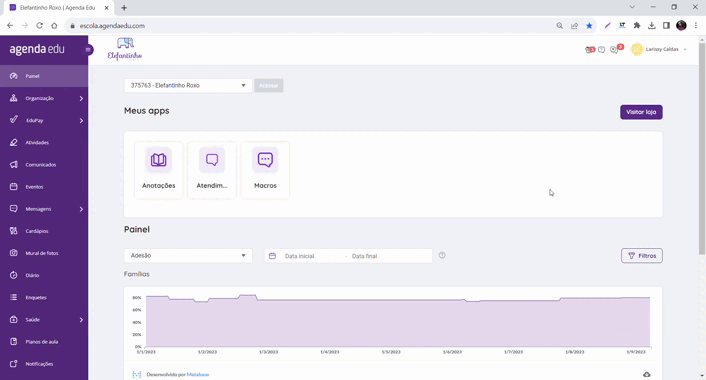This screenshot has height=380, width=706.
Task: Open the gift news icon in header
Action: [589, 50]
